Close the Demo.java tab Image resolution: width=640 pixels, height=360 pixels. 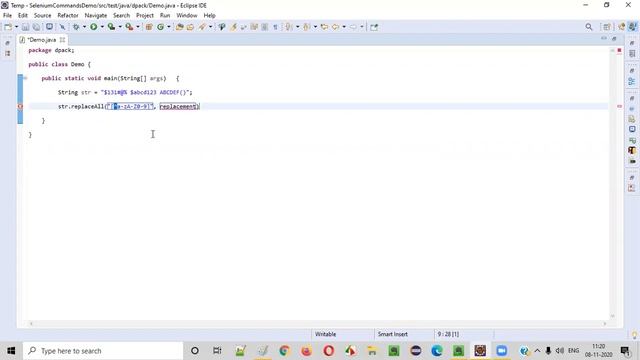[62, 40]
